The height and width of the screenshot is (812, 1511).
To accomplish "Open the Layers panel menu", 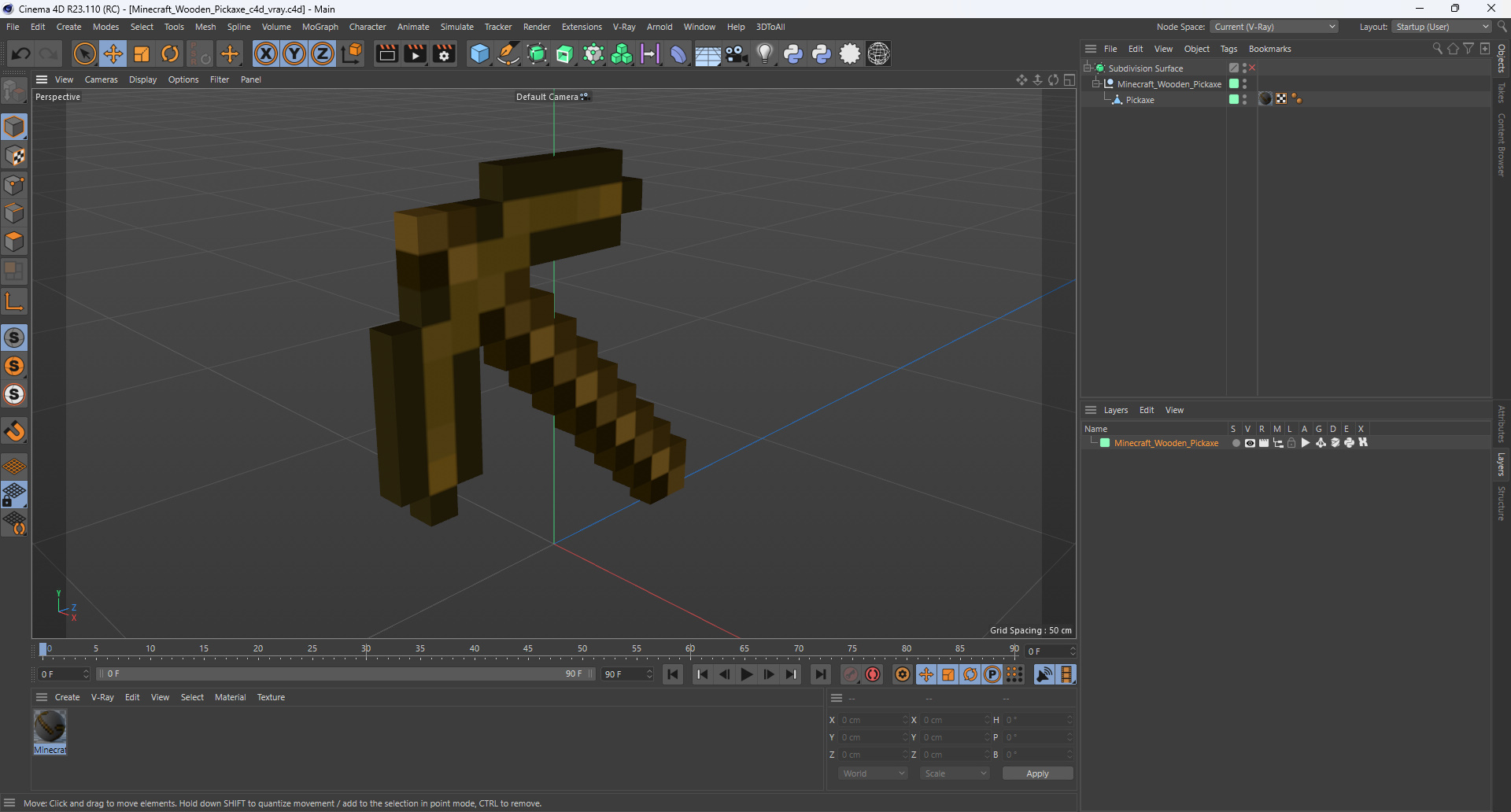I will tap(1115, 410).
